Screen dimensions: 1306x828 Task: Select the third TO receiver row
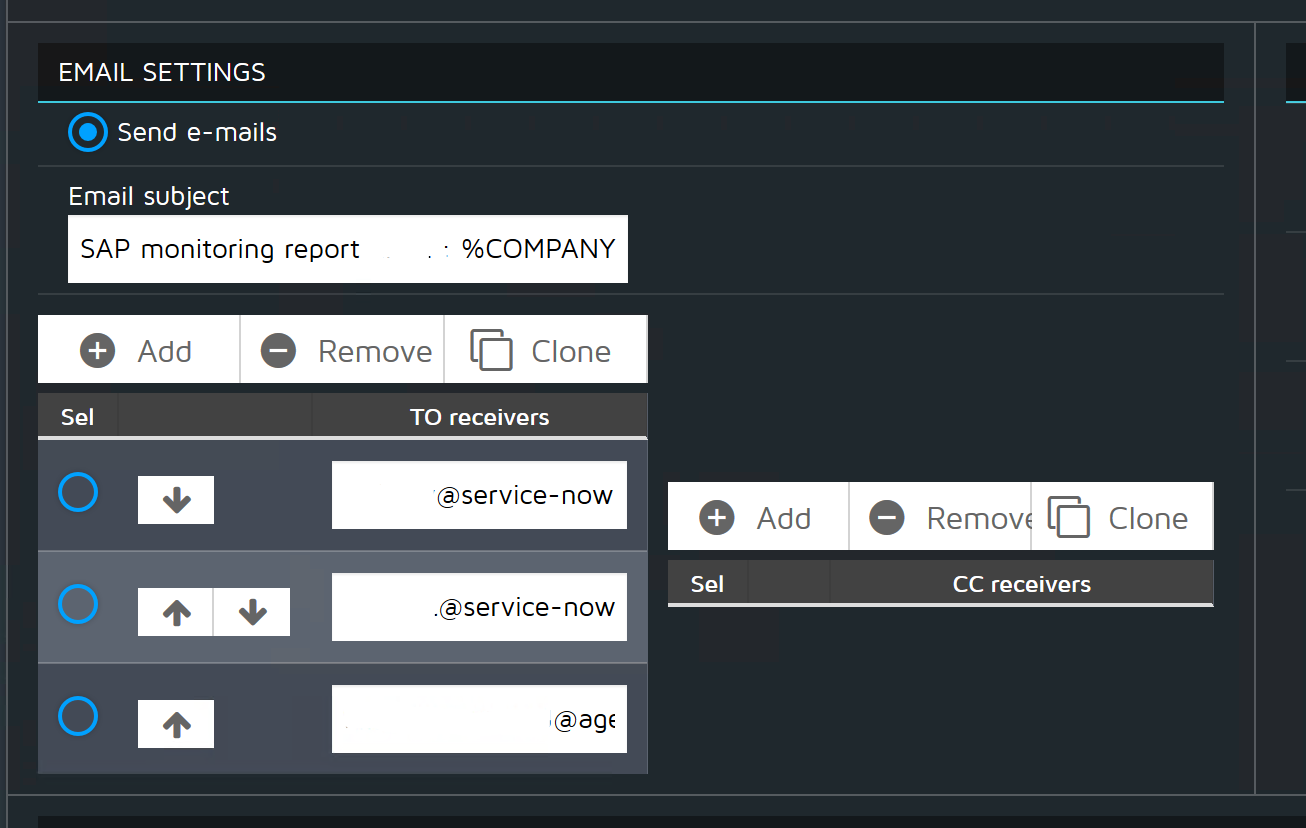click(x=78, y=717)
